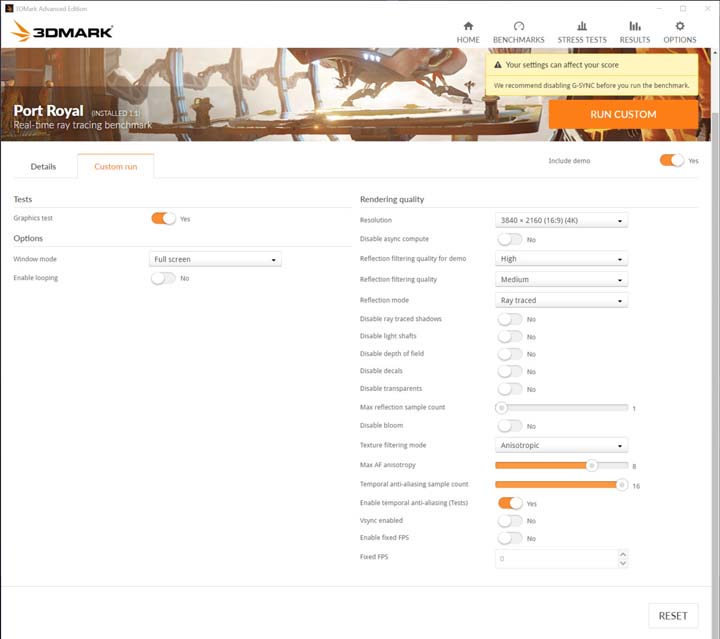This screenshot has width=720, height=639.
Task: Adjust the Max AF anisotropy slider
Action: point(561,465)
